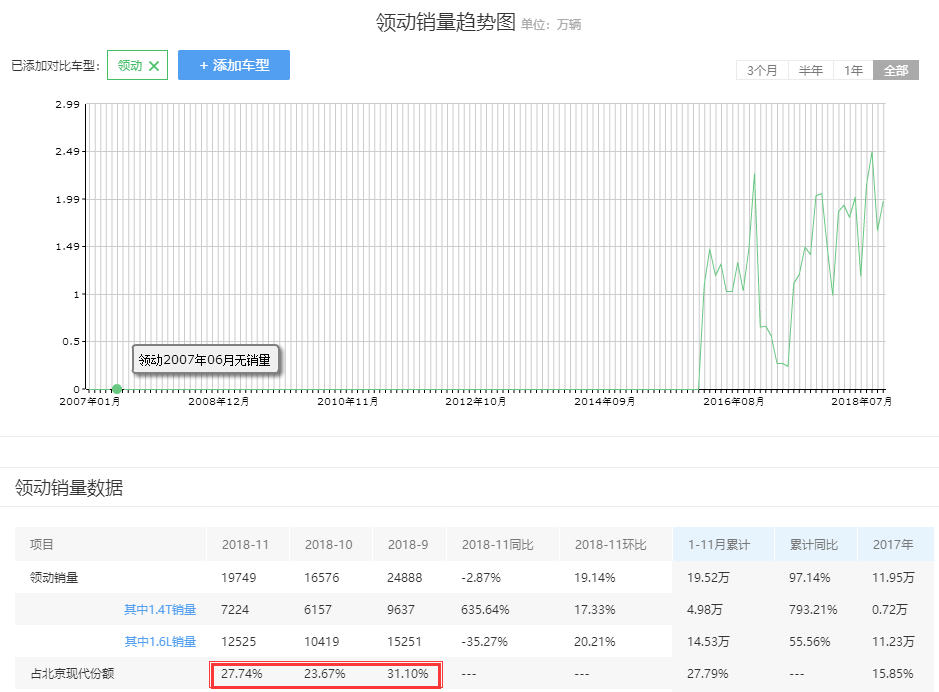Remove 领动 from the comparison list
Screen dimensions: 939x692
pyautogui.click(x=154, y=66)
